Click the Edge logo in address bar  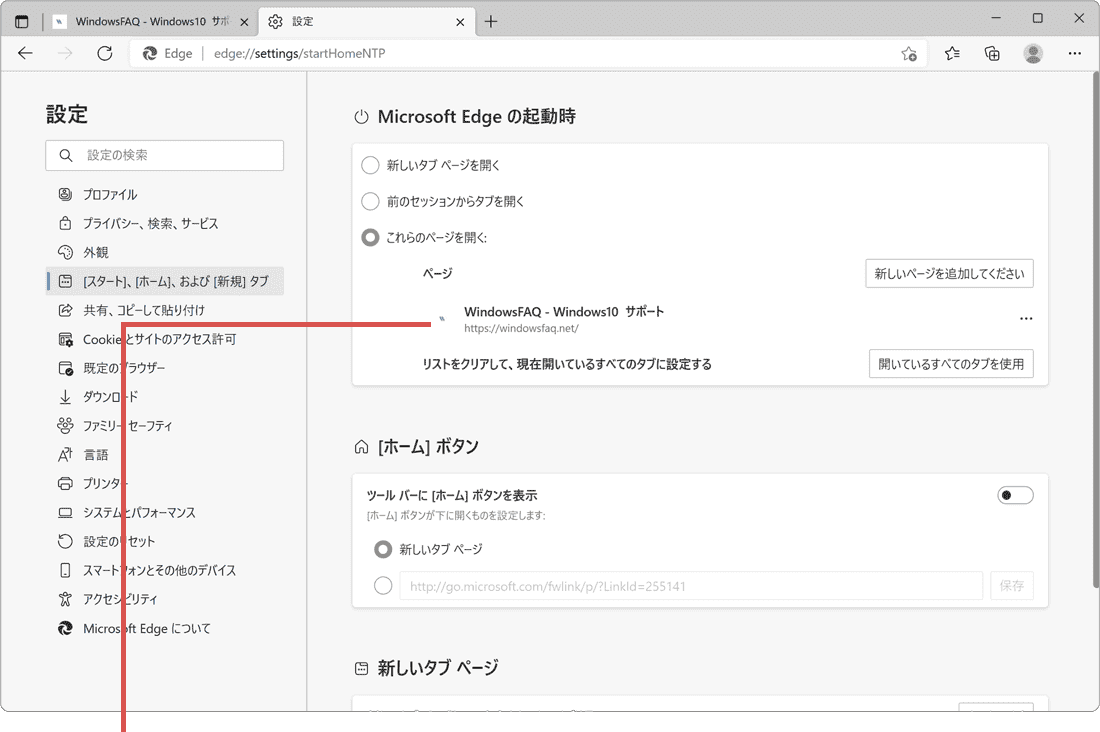coord(149,53)
